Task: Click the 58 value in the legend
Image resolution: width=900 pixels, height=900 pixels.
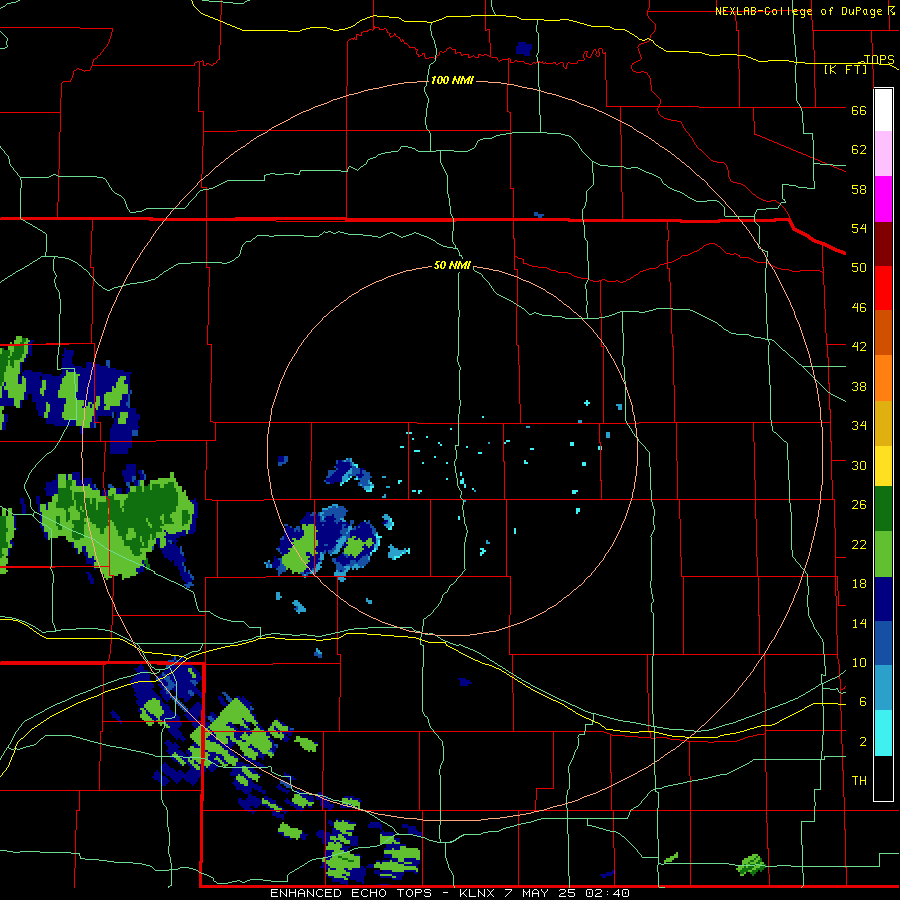Action: 859,189
